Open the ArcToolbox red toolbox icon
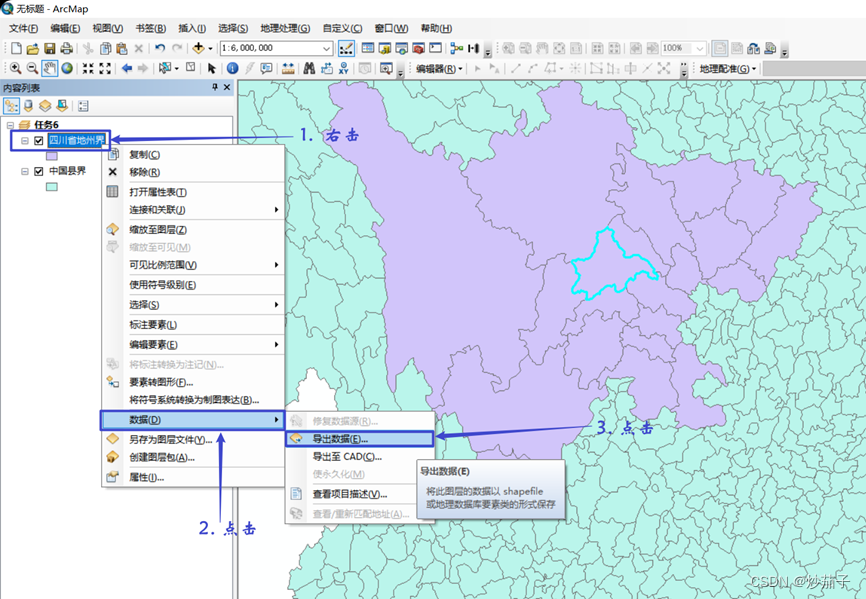 (419, 49)
